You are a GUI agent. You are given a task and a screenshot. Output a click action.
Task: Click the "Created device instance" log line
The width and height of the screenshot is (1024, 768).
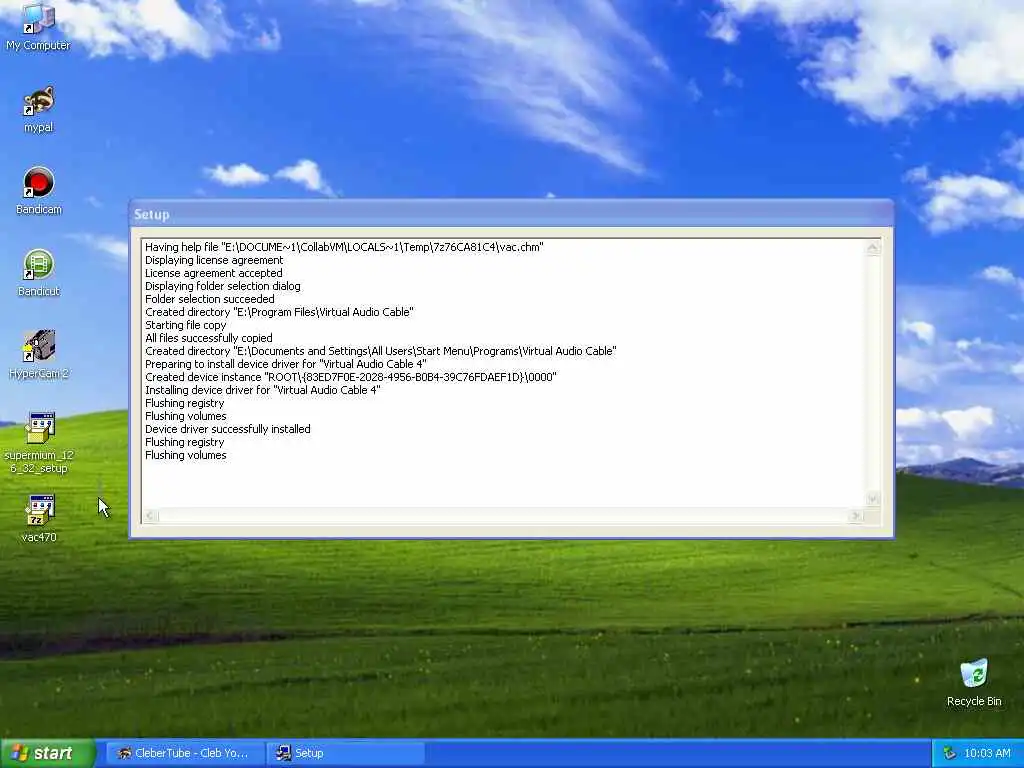point(351,377)
